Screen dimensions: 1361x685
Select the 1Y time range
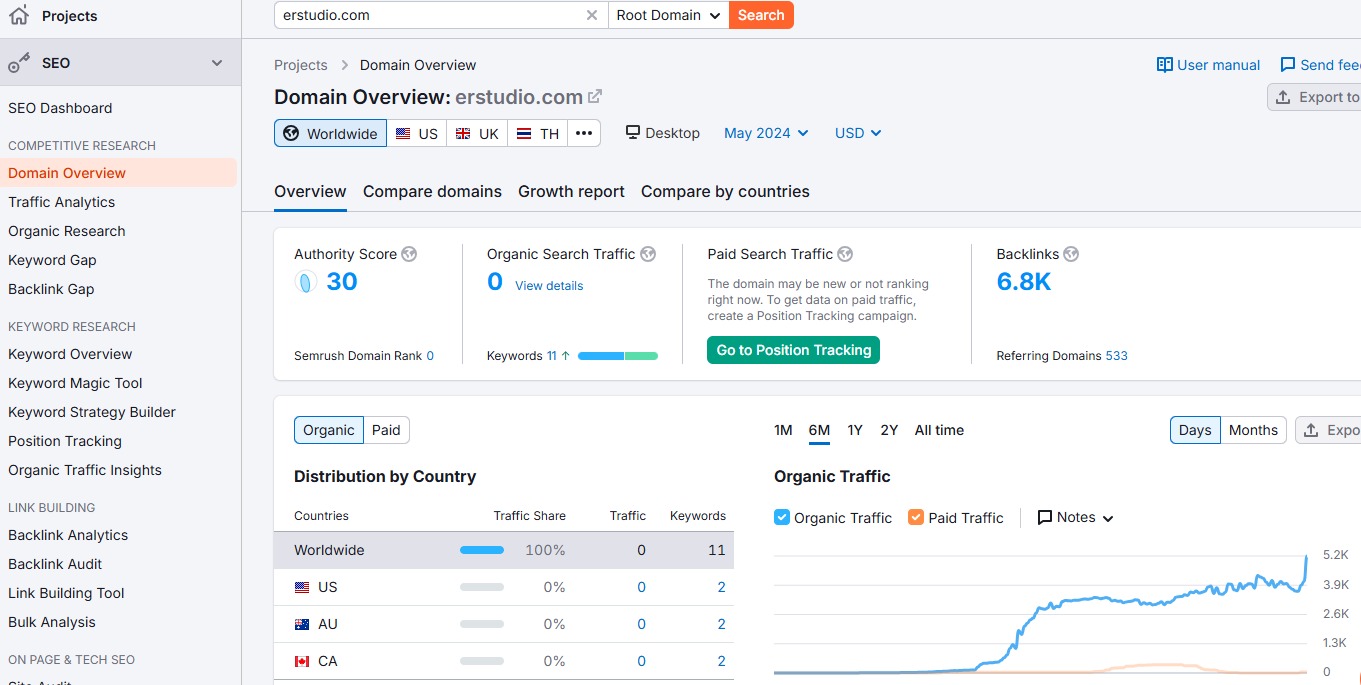point(855,430)
